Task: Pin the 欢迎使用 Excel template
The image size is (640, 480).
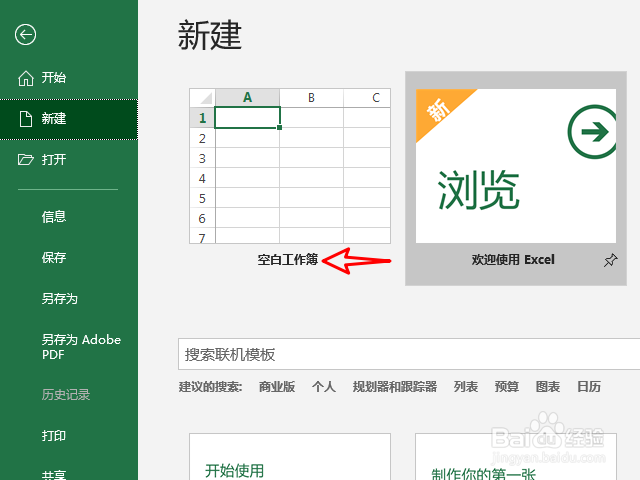Action: [x=611, y=260]
